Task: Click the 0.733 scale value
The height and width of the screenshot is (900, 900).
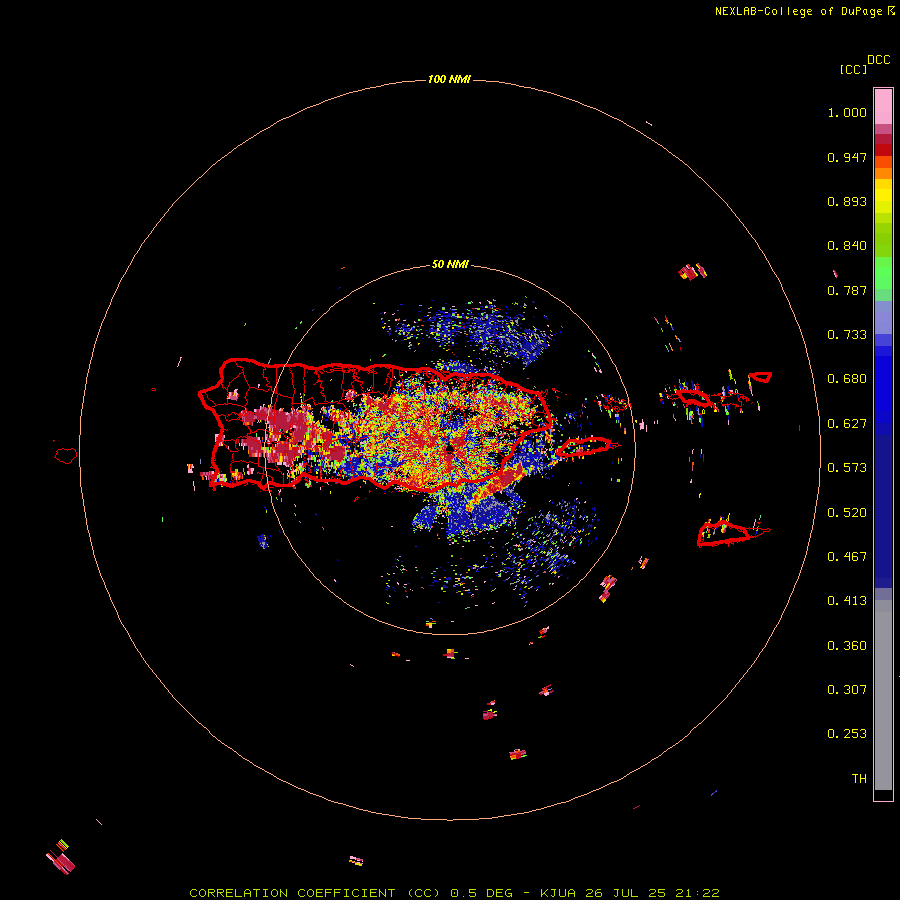Action: [x=847, y=335]
